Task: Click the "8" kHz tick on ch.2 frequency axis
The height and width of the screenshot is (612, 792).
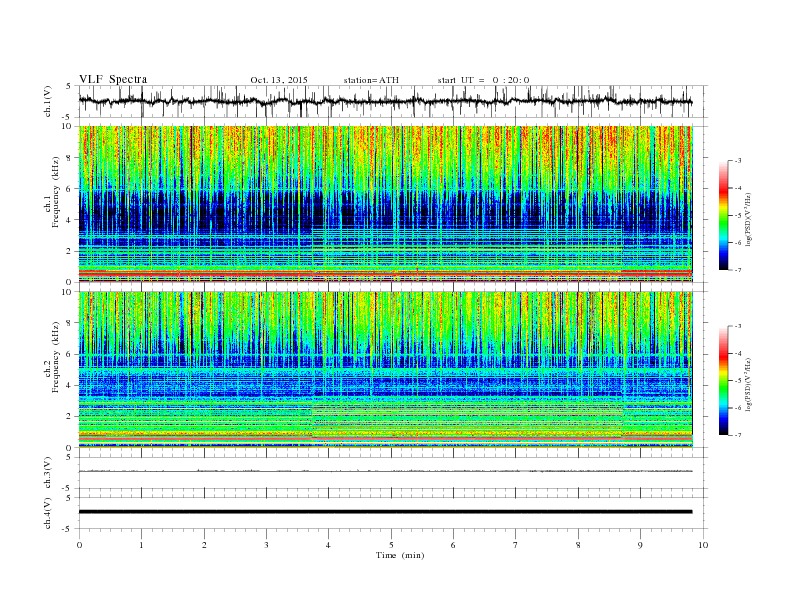Action: pos(69,323)
